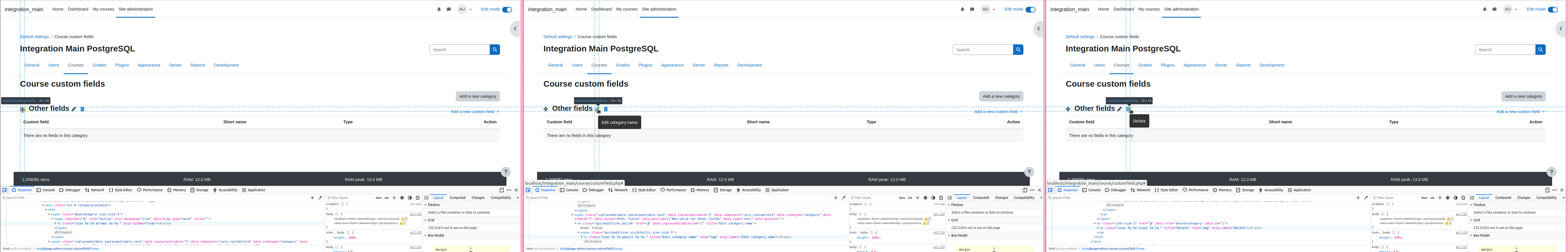This screenshot has width=1568, height=252.
Task: Click the trash icon next to Other fields, left window
Action: pyautogui.click(x=82, y=109)
